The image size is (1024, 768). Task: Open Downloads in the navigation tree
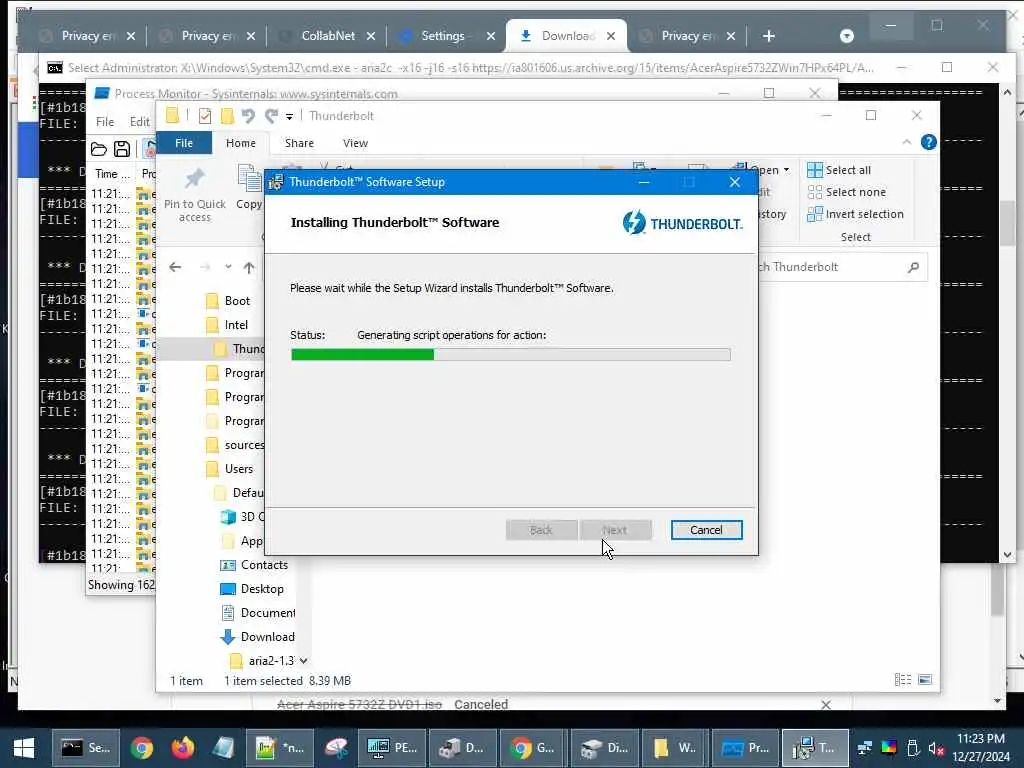coord(258,637)
